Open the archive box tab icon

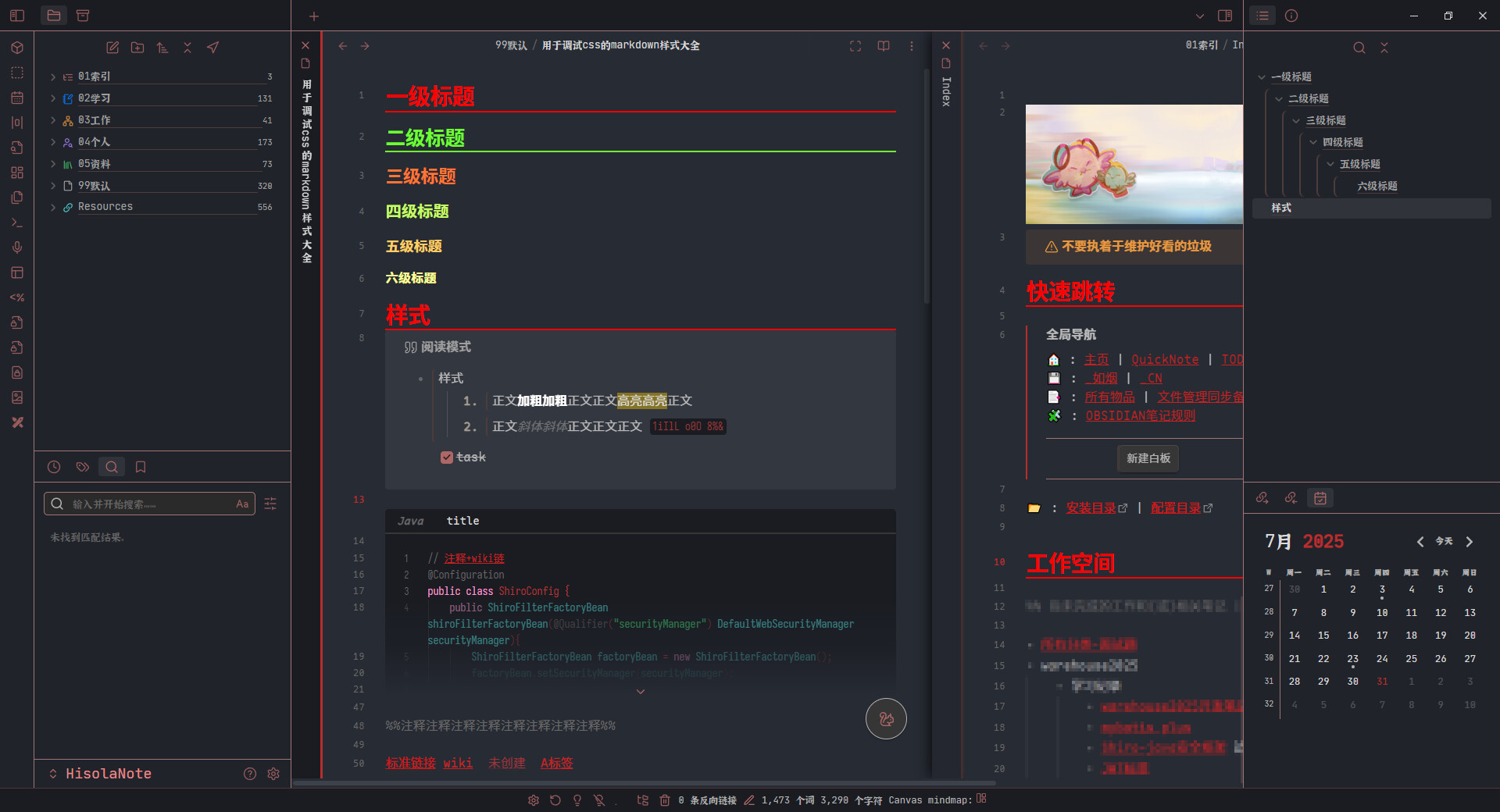tap(83, 16)
